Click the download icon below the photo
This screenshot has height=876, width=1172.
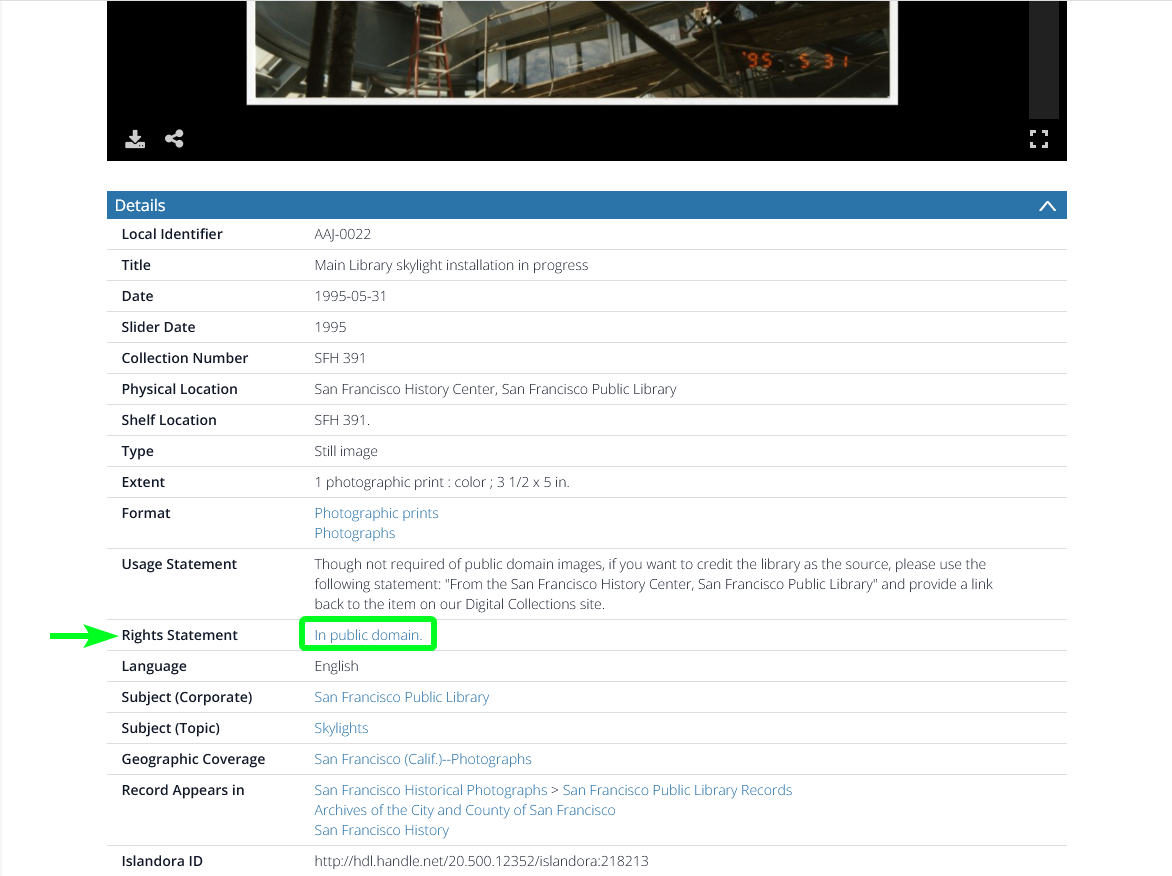(x=135, y=139)
